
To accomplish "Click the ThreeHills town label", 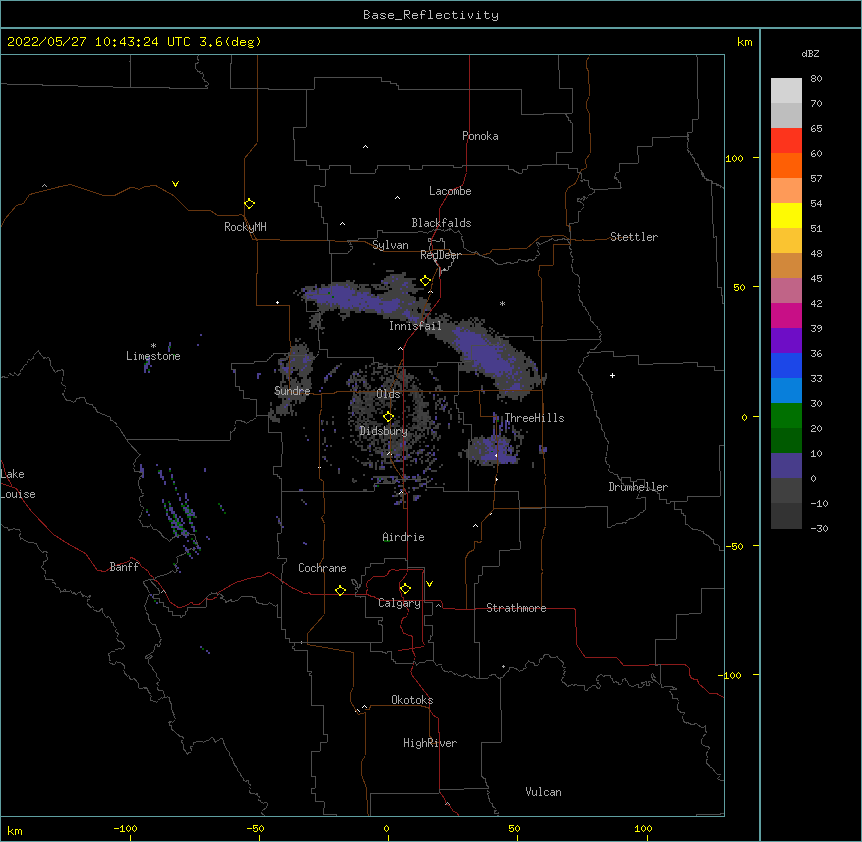I will (534, 418).
